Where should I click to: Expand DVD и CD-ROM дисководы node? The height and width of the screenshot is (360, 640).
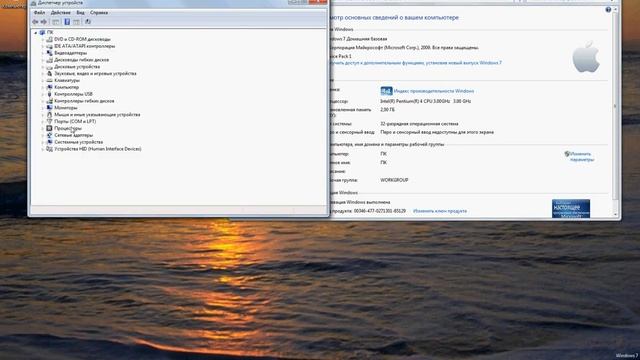(x=42, y=40)
